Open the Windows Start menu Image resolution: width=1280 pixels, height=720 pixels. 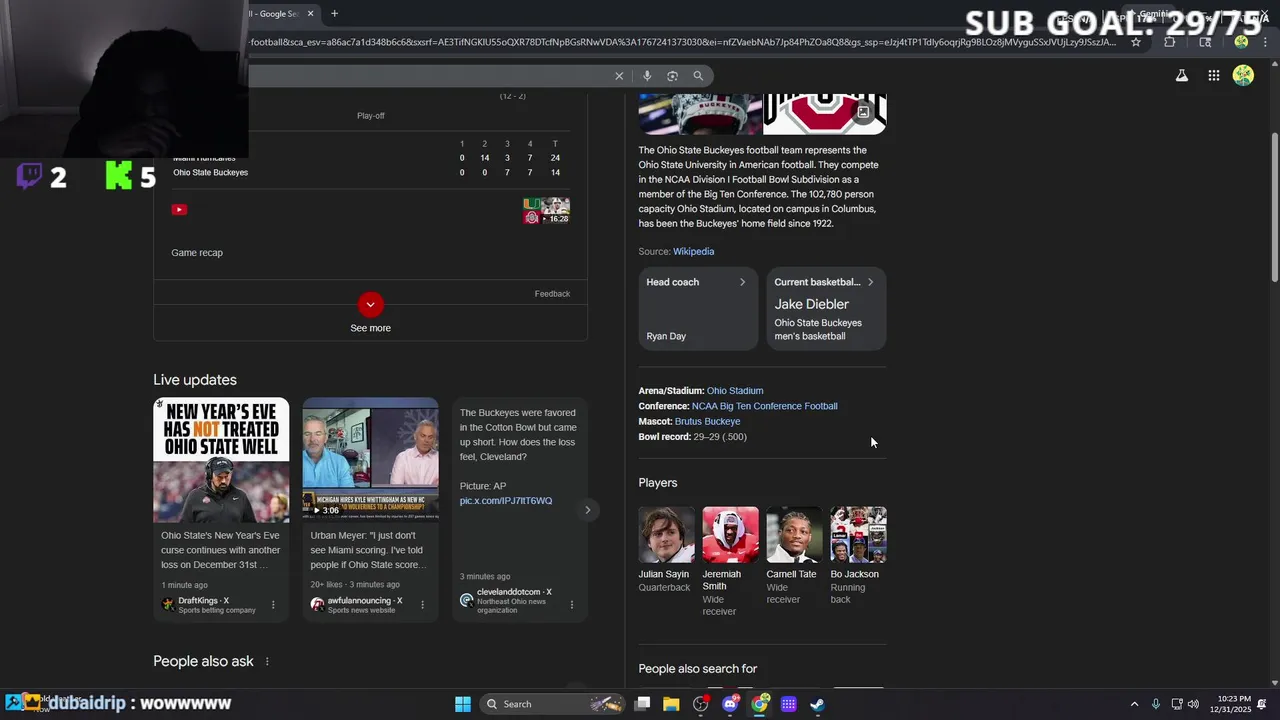tap(463, 704)
